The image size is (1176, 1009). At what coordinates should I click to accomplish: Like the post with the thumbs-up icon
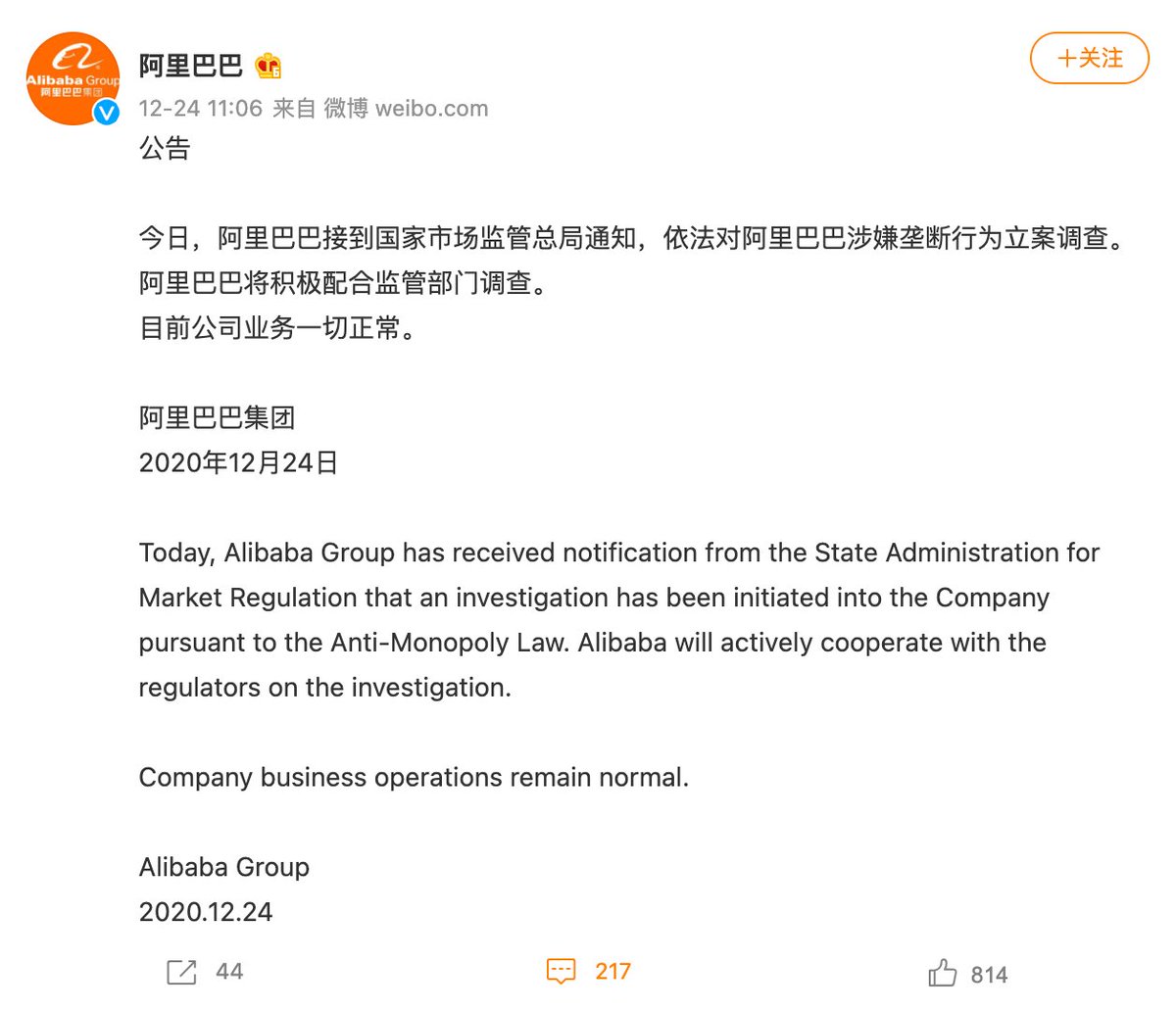click(942, 974)
